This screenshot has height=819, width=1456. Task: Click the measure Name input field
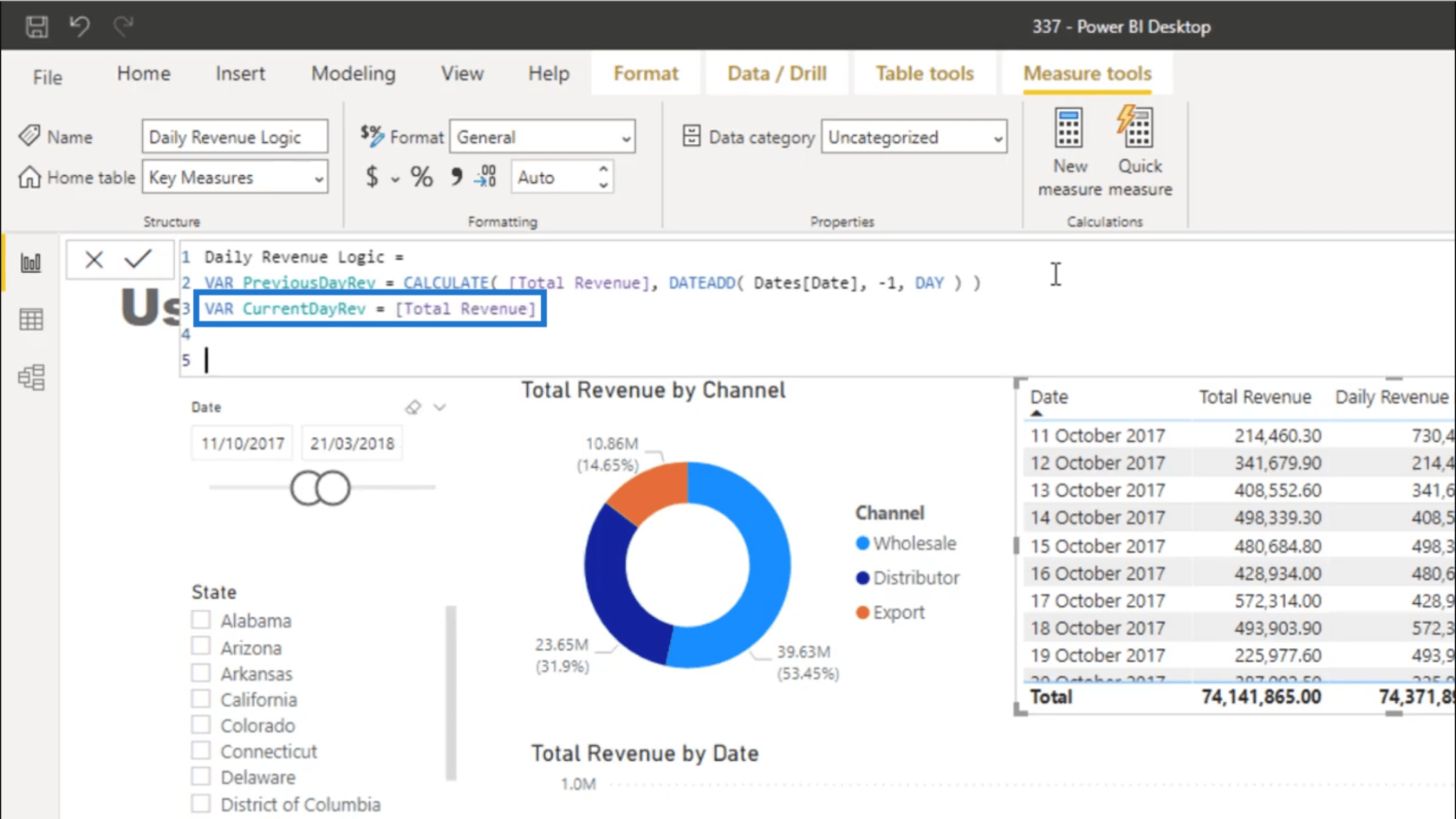click(x=235, y=137)
